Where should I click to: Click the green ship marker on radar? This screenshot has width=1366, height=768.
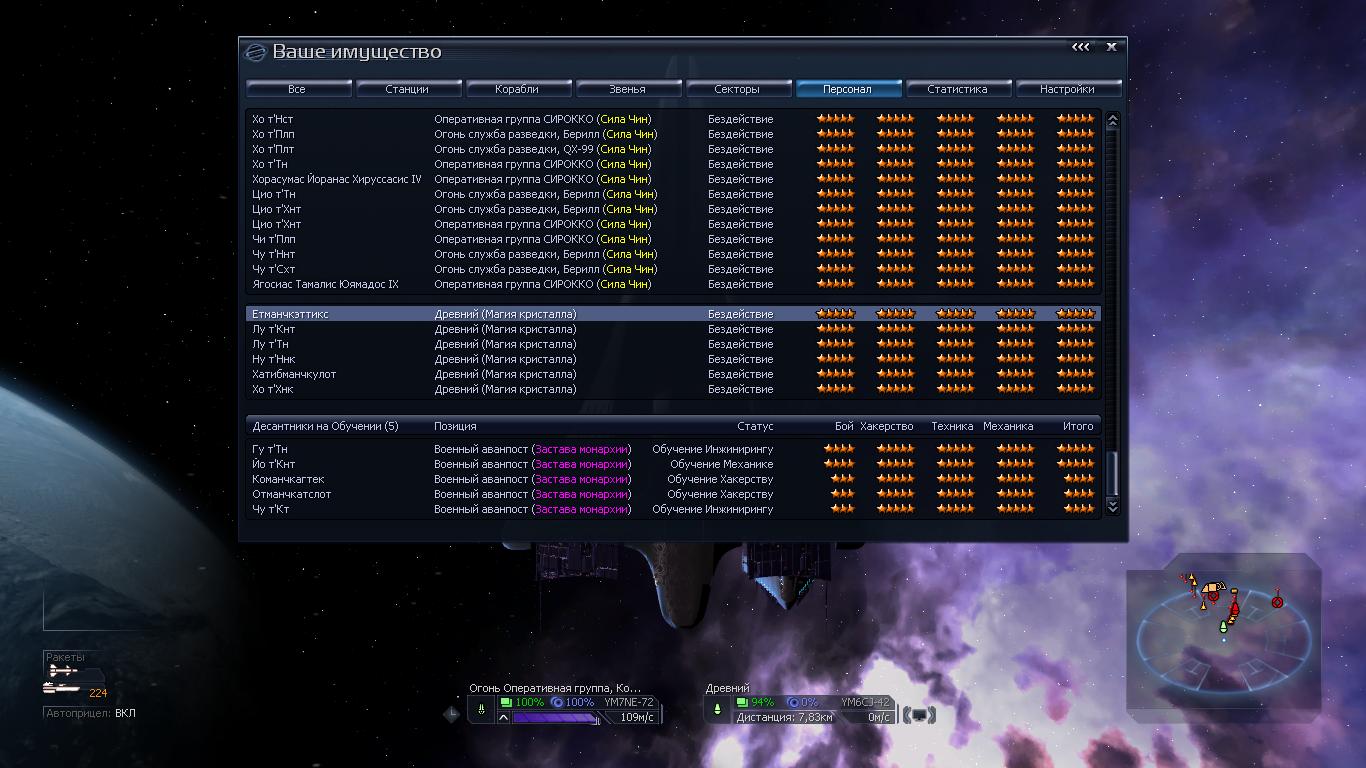(x=1222, y=627)
